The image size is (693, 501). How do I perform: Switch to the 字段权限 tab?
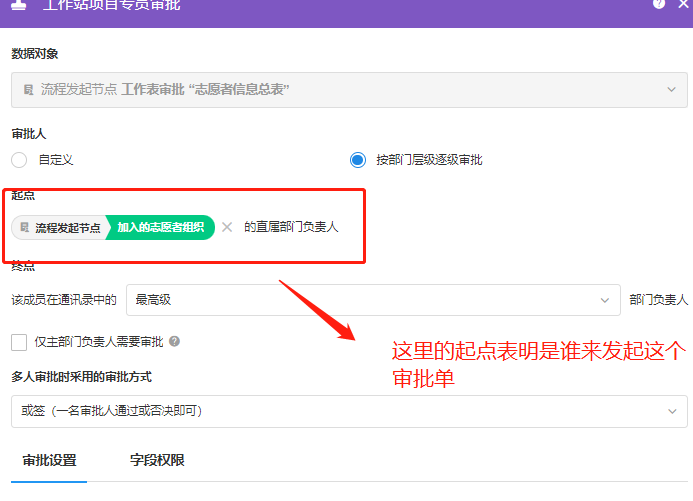coord(157,461)
